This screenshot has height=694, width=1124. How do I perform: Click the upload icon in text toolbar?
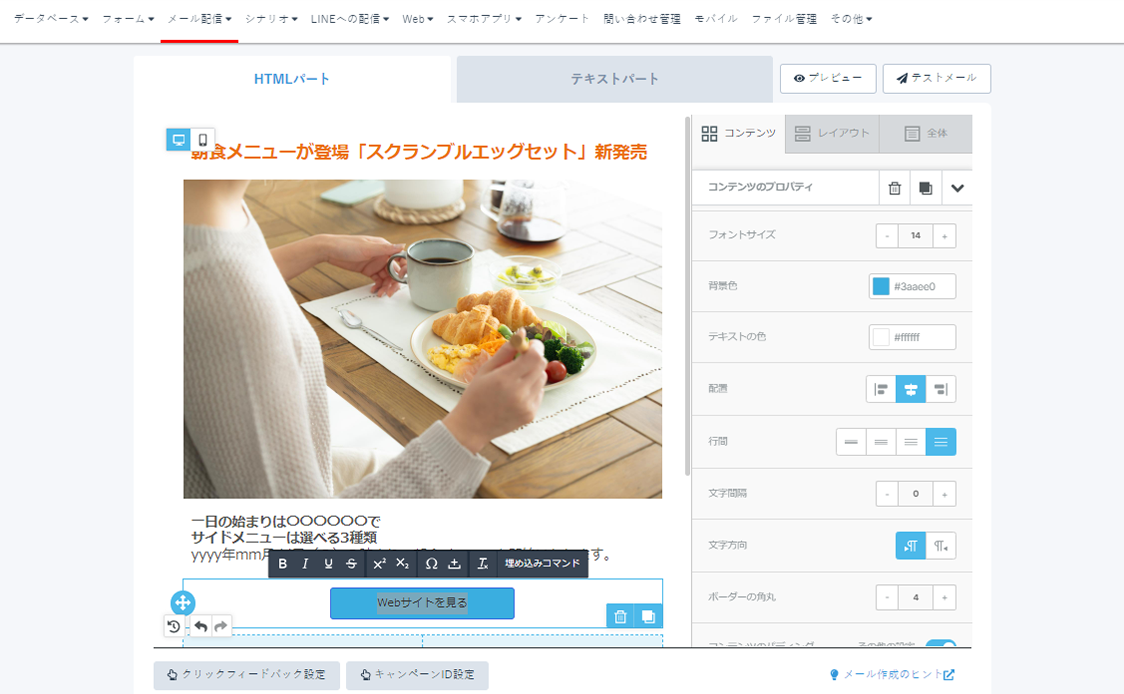coord(454,564)
